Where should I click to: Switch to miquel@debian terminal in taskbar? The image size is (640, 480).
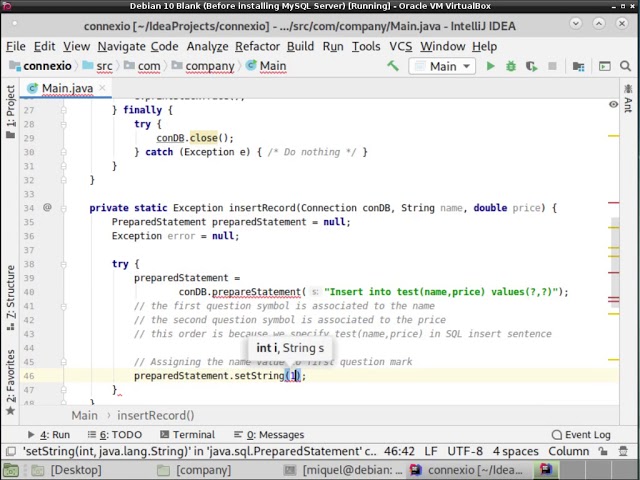(x=344, y=470)
